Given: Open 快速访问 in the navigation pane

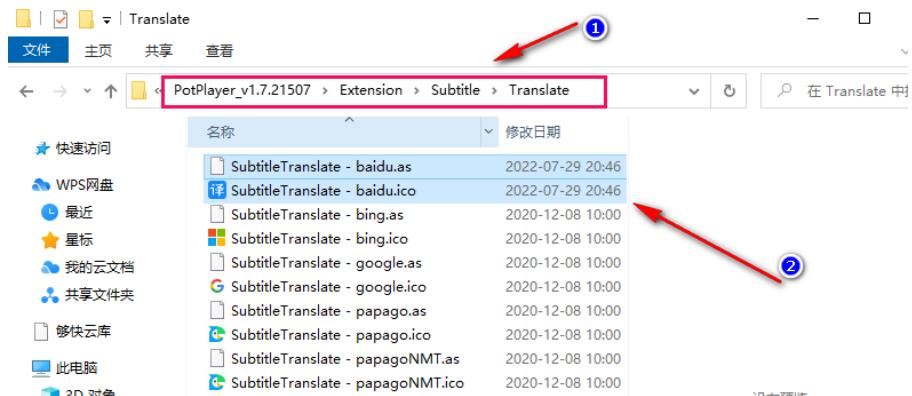Looking at the screenshot, I should tap(83, 148).
